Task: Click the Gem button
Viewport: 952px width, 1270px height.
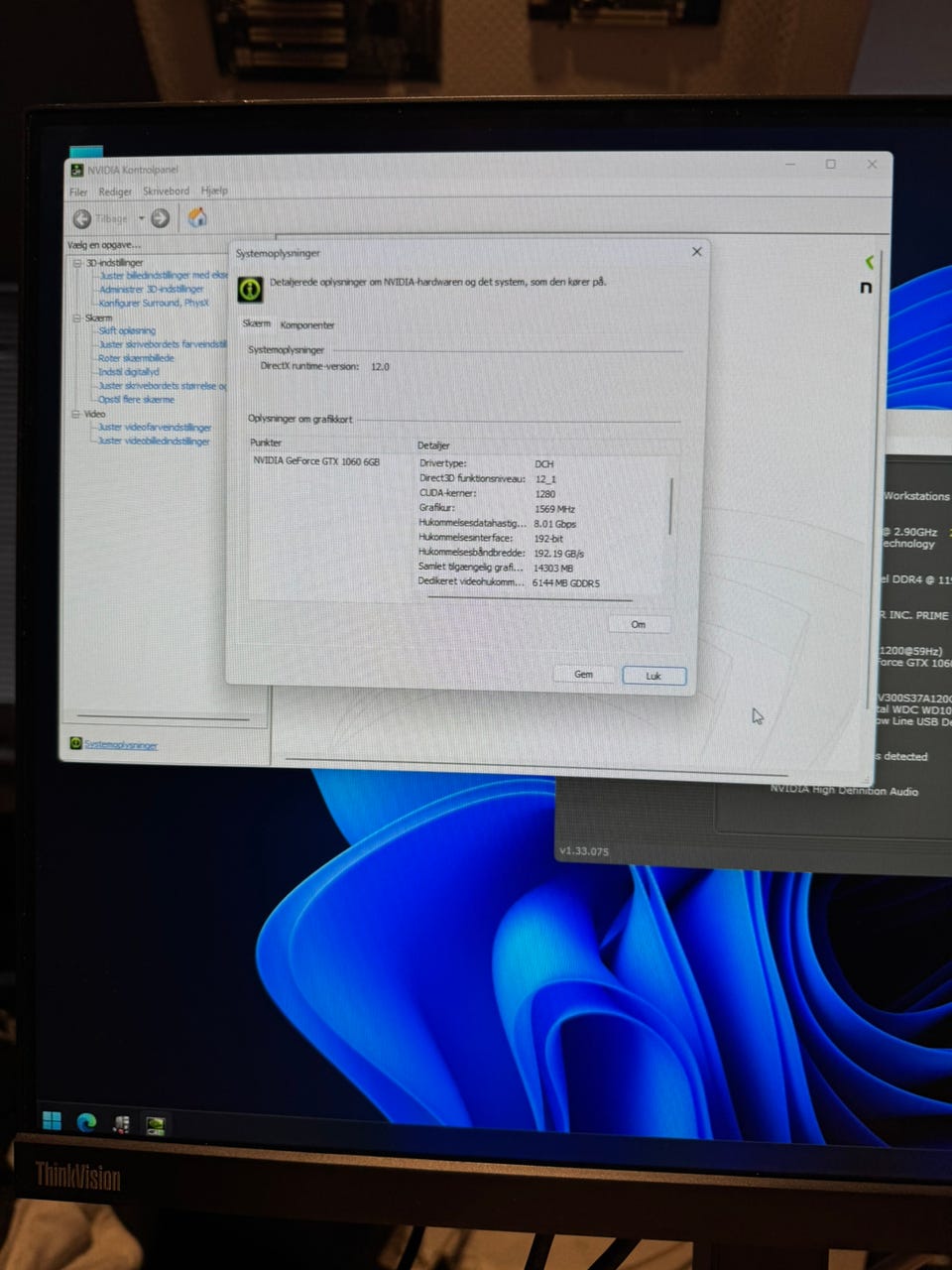Action: point(583,675)
